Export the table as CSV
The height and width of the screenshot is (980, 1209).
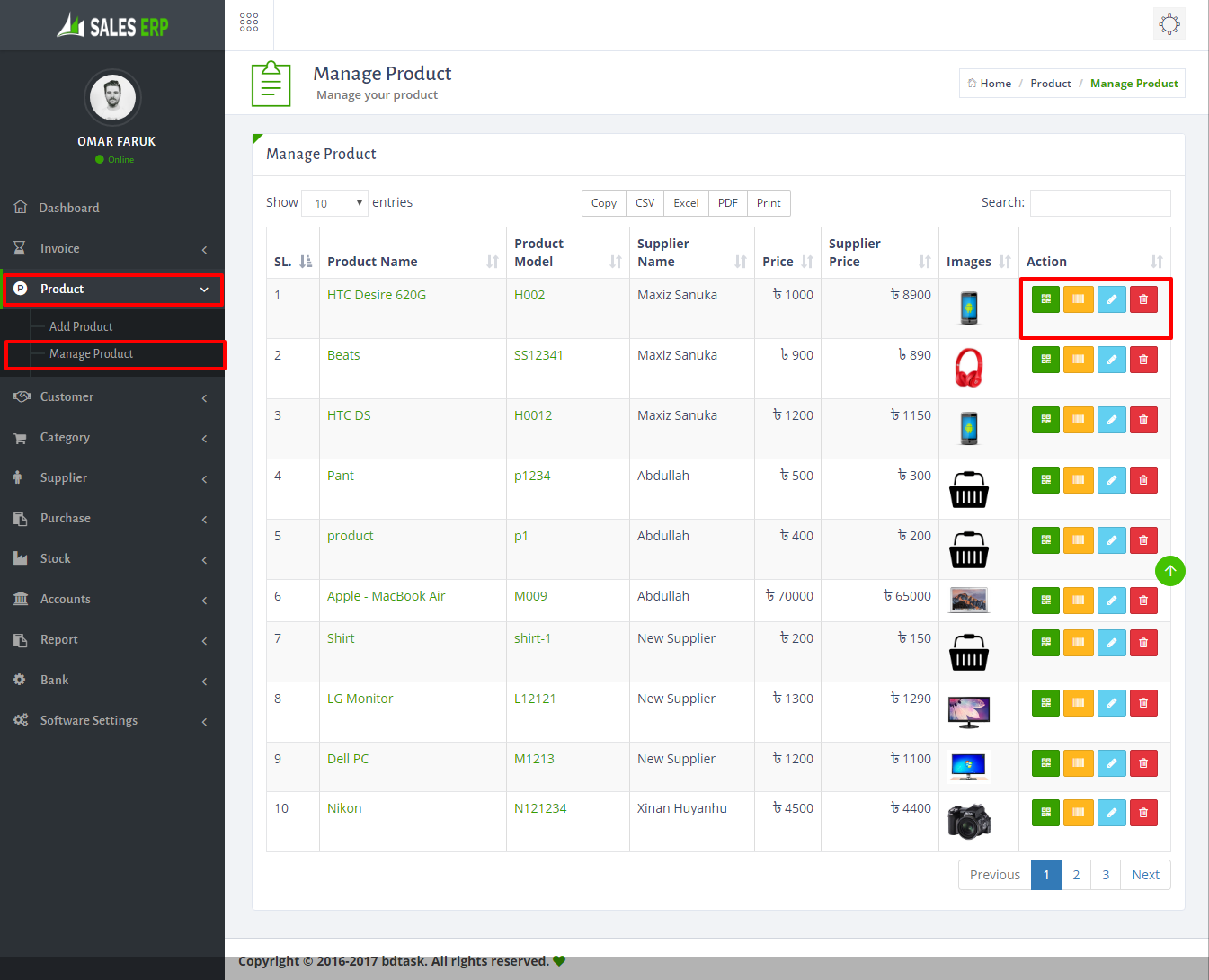[x=645, y=203]
